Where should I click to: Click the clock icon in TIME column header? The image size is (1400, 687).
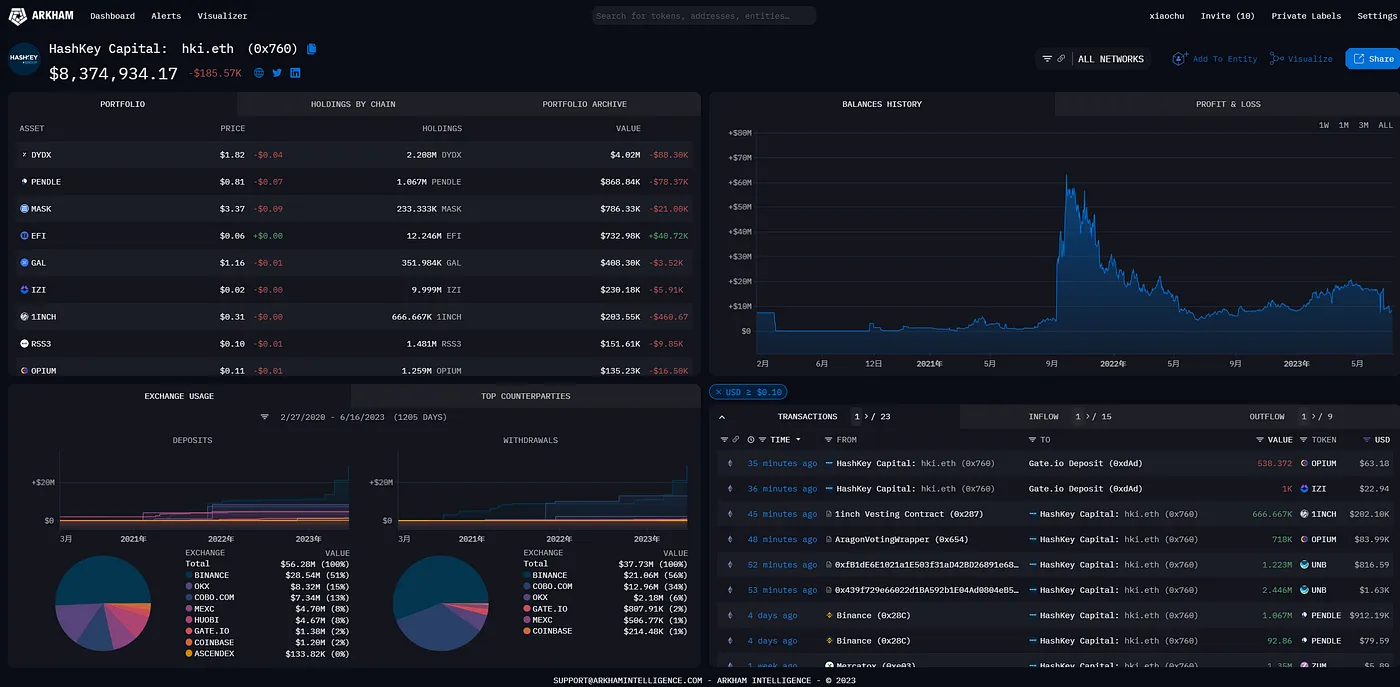pyautogui.click(x=751, y=440)
